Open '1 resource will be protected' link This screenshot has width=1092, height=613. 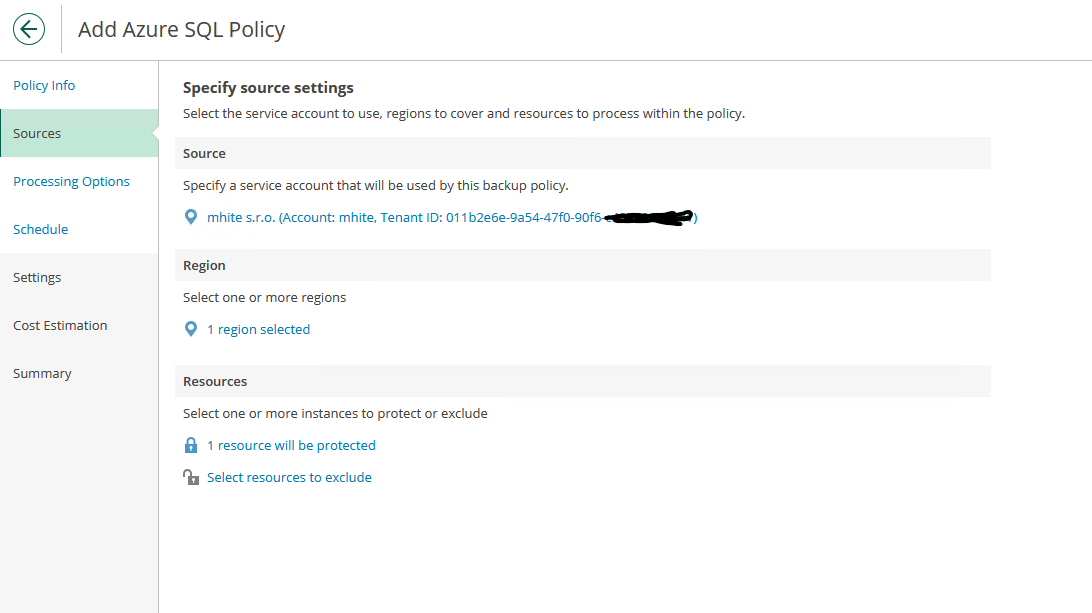pyautogui.click(x=291, y=445)
